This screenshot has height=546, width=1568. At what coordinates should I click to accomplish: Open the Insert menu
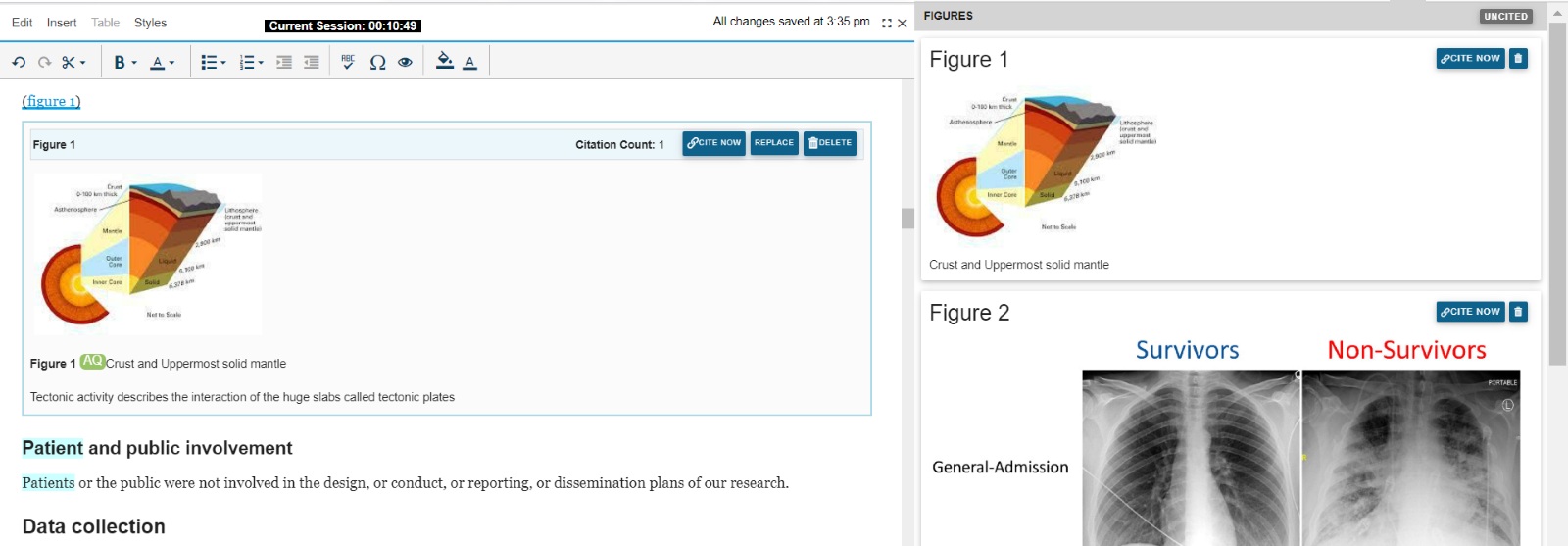[x=62, y=23]
